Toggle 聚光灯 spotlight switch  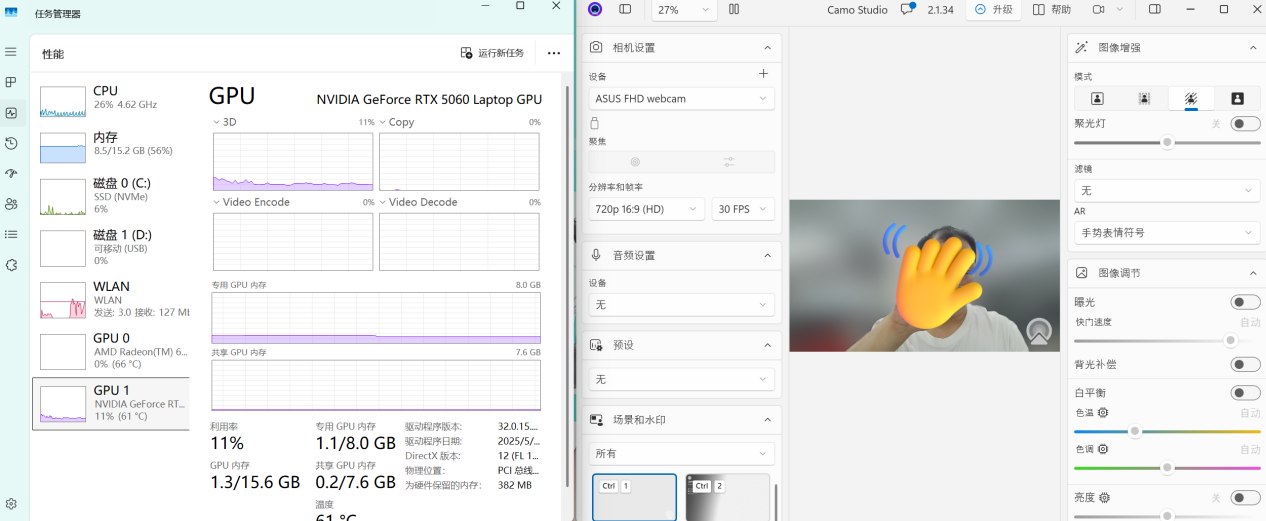pos(1245,124)
